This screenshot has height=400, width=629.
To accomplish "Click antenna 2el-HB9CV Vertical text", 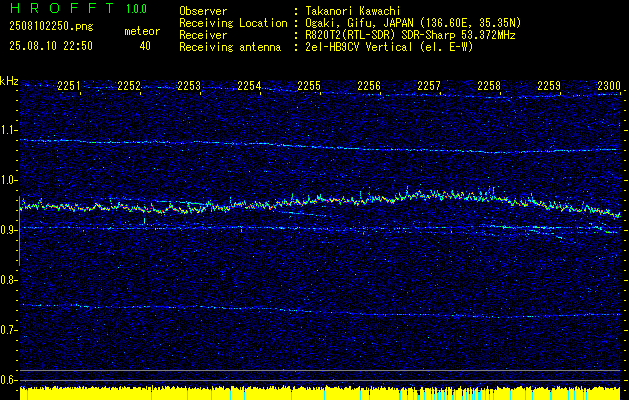I will click(x=389, y=47).
